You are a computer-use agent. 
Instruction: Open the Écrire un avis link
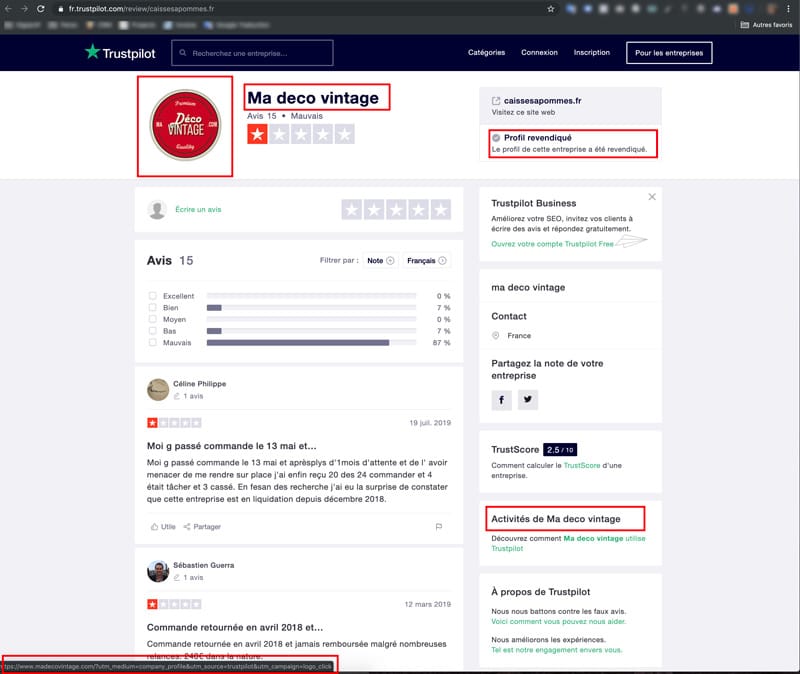click(x=198, y=209)
